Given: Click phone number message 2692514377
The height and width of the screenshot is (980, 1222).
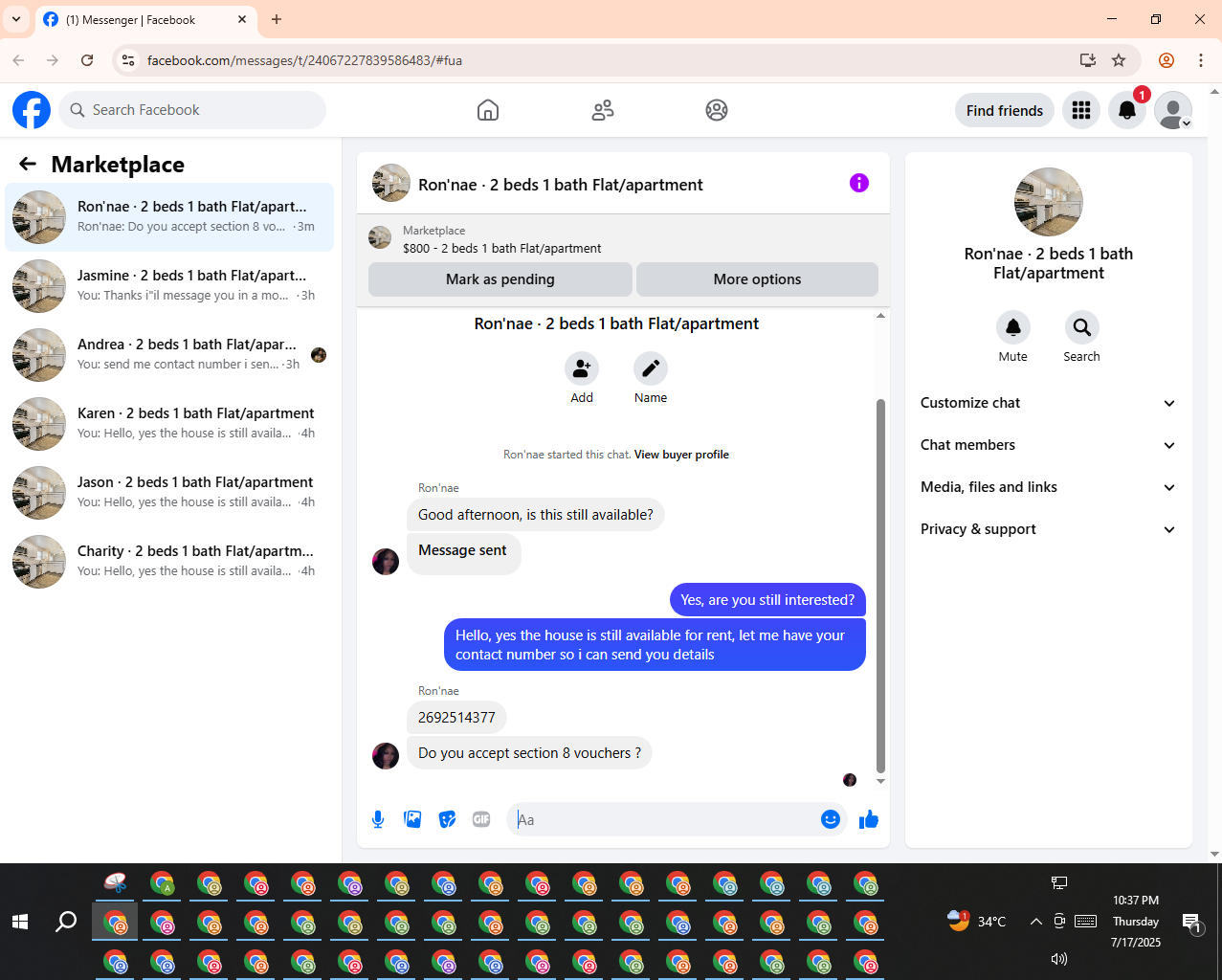Looking at the screenshot, I should pos(456,718).
